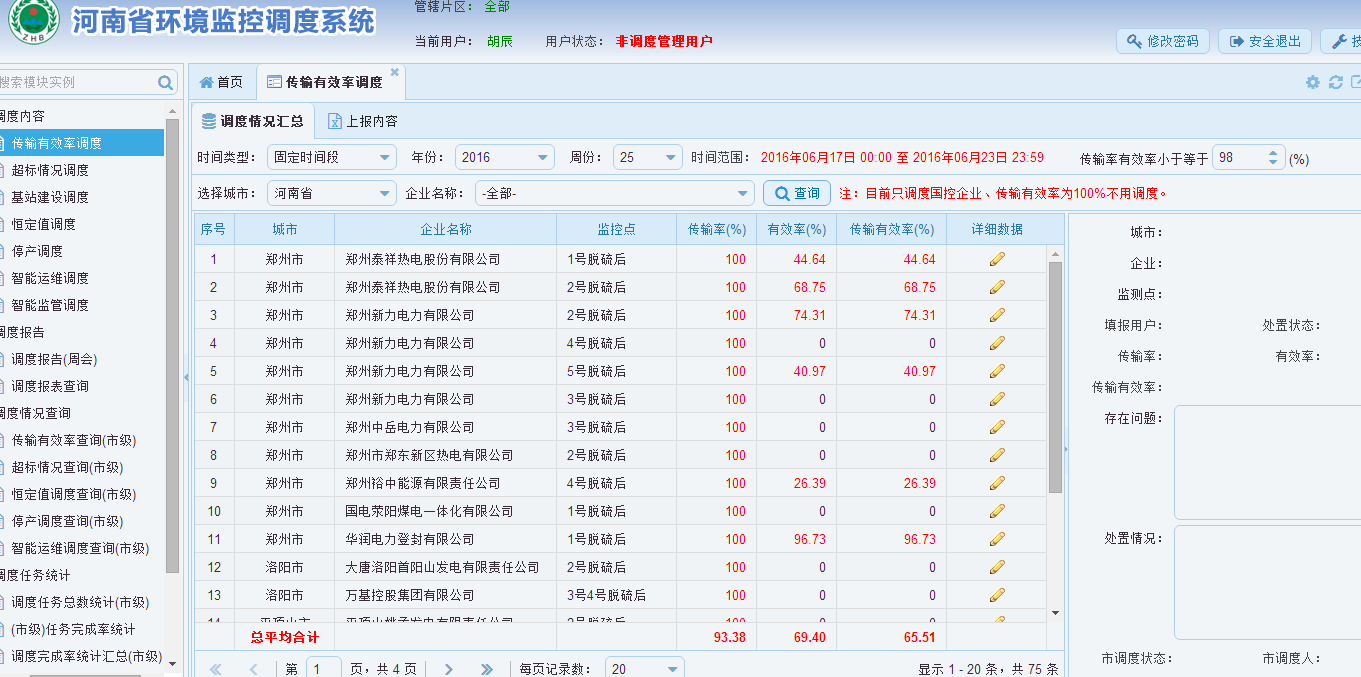Switch to the 首页 tab
This screenshot has width=1361, height=677.
pos(221,83)
